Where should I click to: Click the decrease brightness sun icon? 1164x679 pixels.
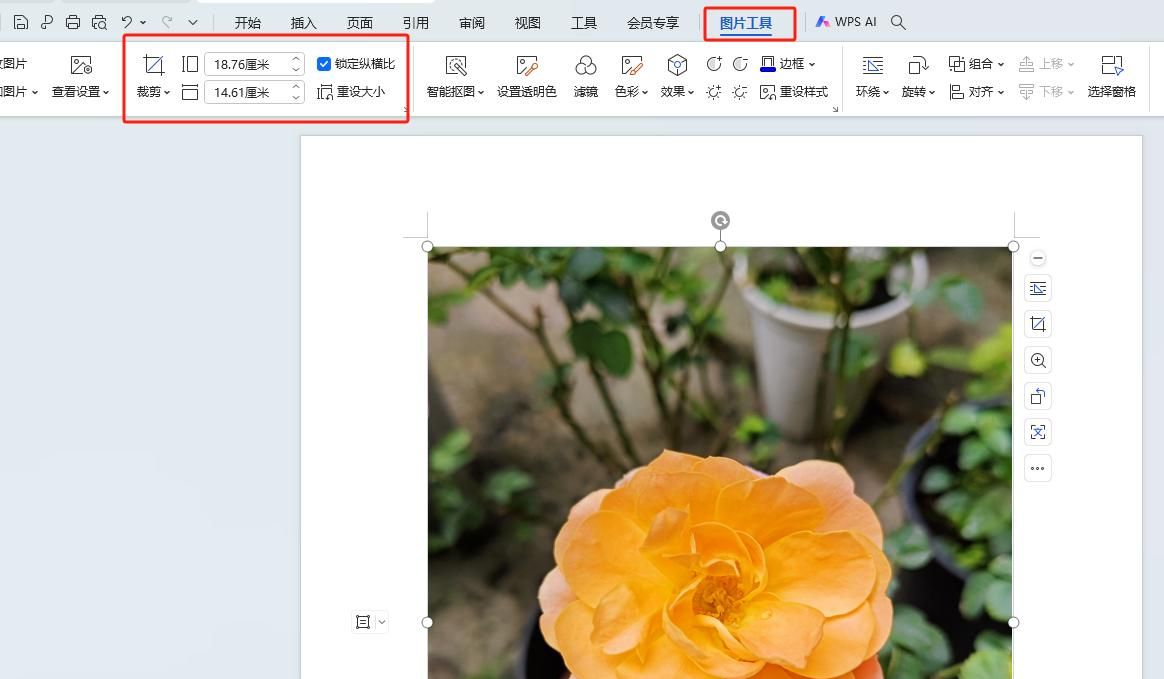click(x=740, y=92)
